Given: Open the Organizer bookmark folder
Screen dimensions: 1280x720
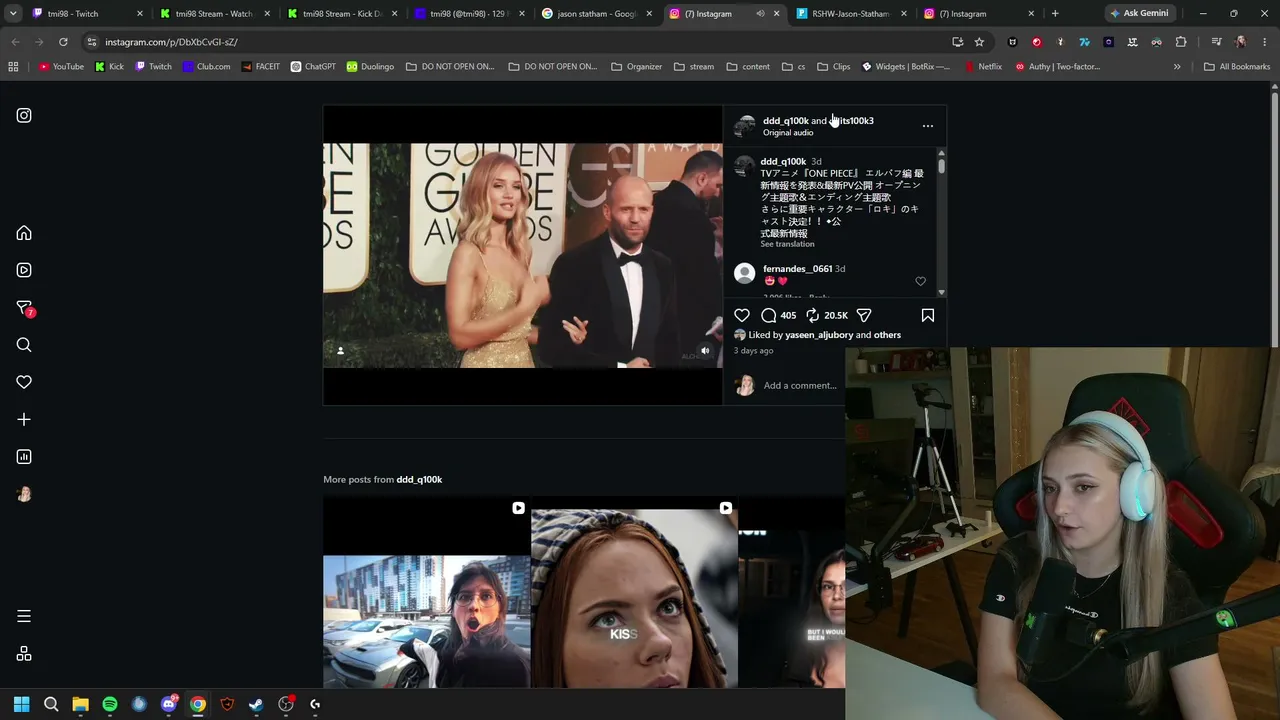Looking at the screenshot, I should (635, 67).
